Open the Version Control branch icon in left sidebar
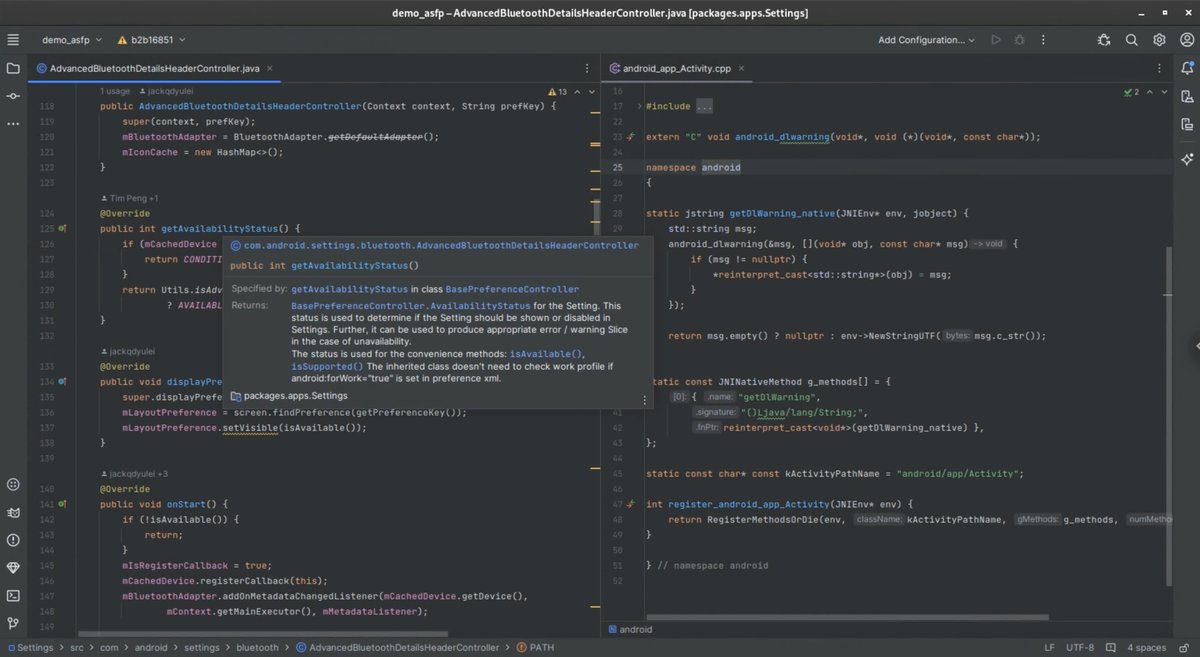The width and height of the screenshot is (1200, 657). tap(13, 623)
